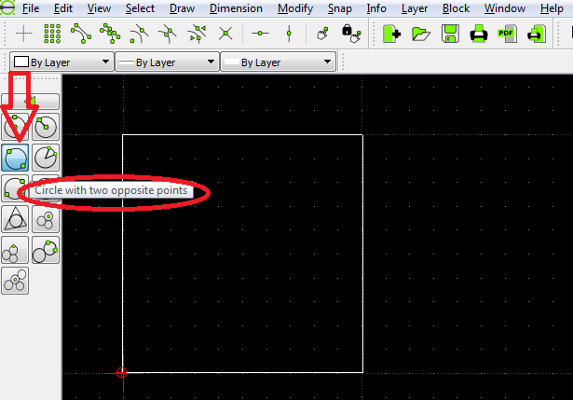
Task: Create a new drawing document
Action: pos(391,34)
